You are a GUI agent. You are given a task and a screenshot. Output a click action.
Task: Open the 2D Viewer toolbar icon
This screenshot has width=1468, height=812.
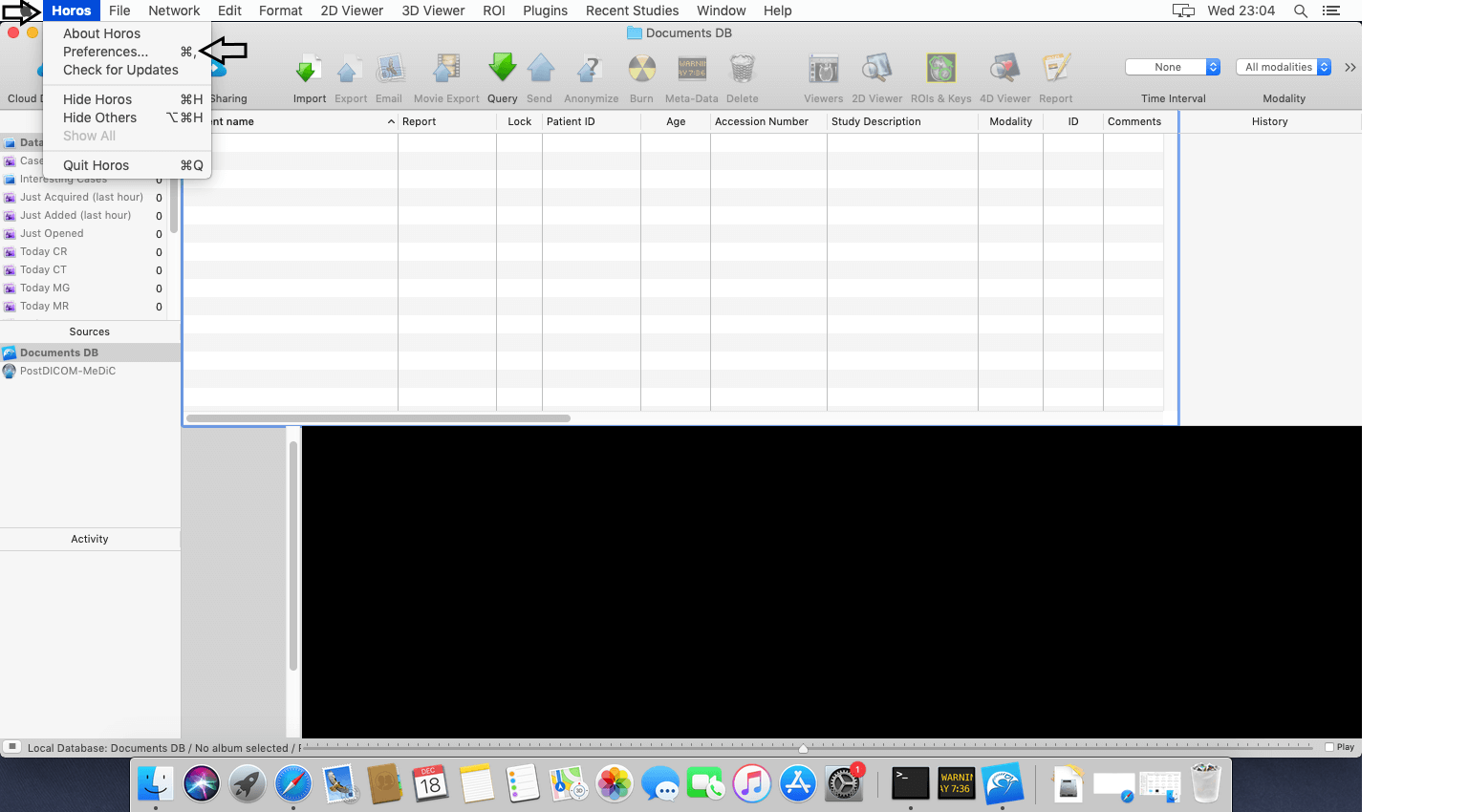tap(876, 69)
